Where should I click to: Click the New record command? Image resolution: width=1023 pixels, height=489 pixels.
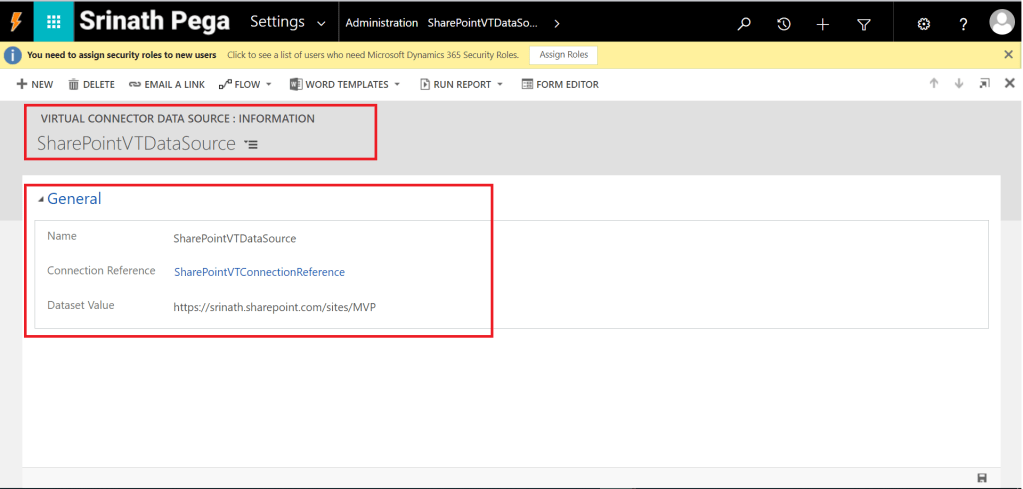[35, 85]
